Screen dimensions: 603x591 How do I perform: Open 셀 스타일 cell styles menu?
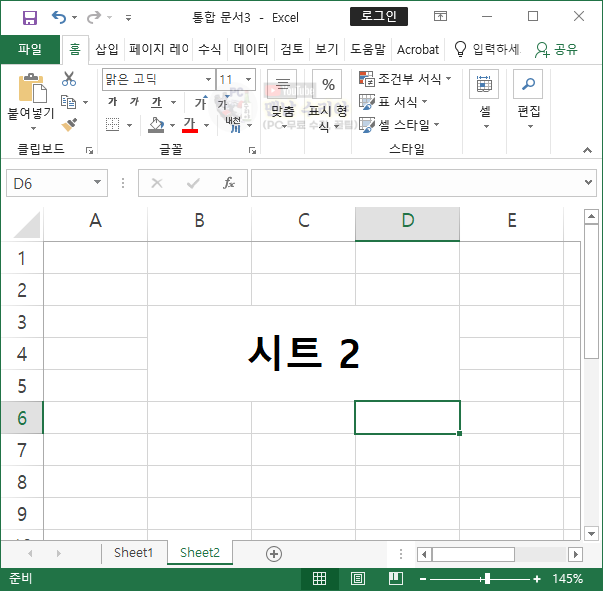399,125
